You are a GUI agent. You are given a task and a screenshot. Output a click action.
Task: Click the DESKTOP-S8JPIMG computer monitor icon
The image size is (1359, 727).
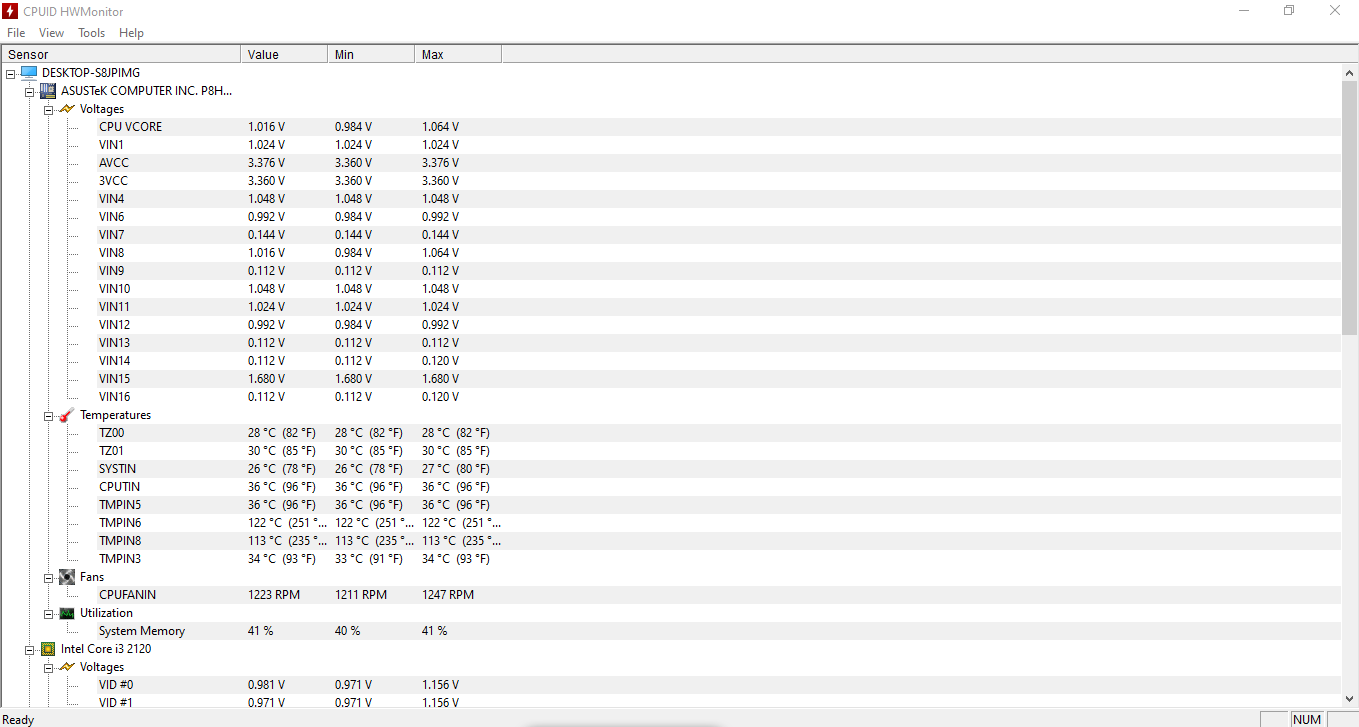(x=28, y=73)
